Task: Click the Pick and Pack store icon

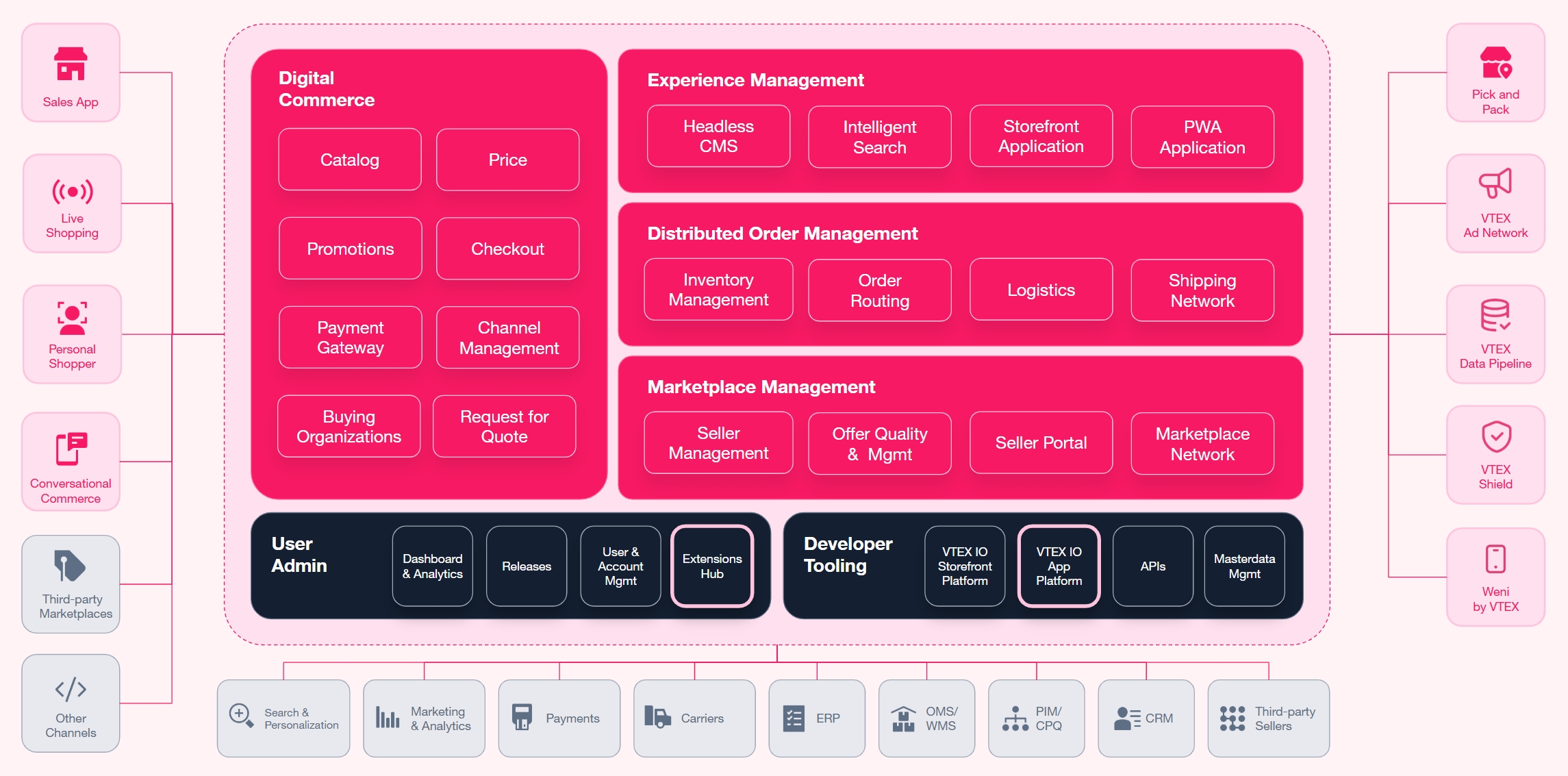Action: tap(1495, 63)
